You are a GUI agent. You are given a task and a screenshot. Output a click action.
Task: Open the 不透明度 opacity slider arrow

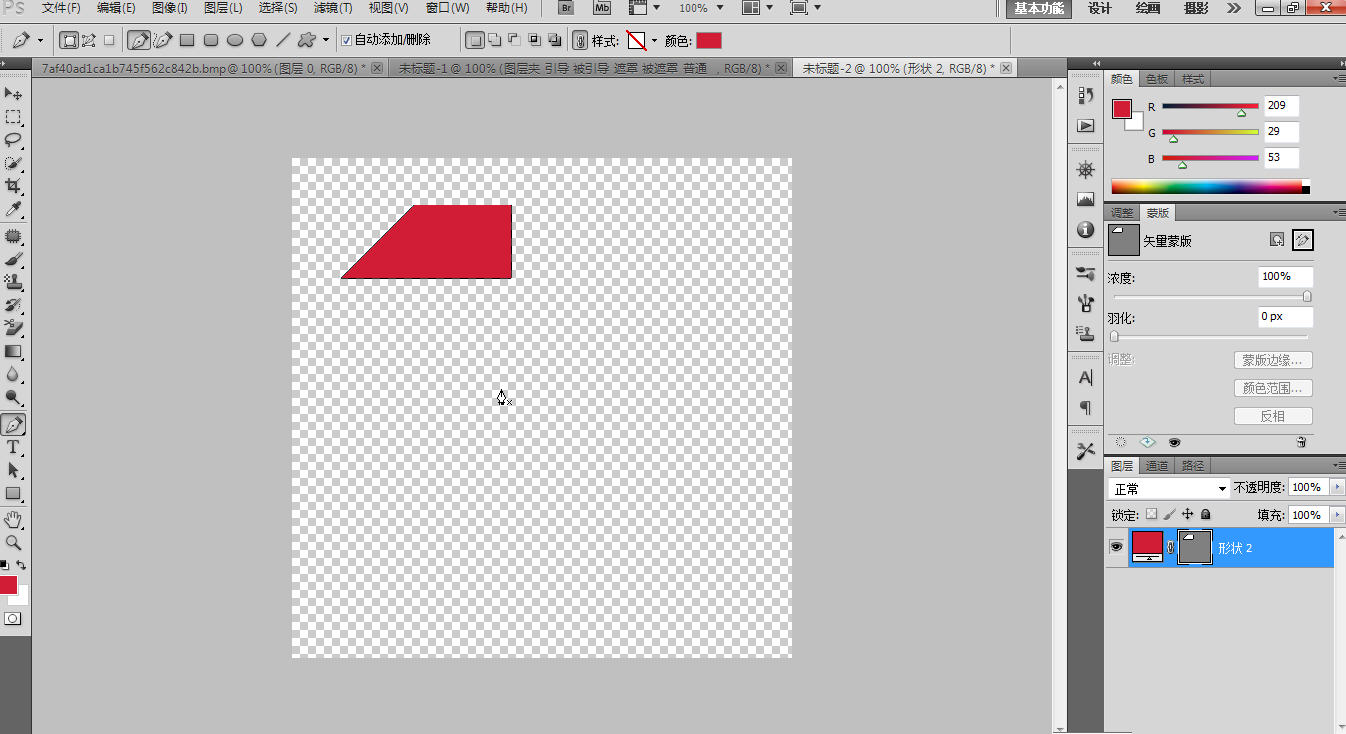(1339, 487)
